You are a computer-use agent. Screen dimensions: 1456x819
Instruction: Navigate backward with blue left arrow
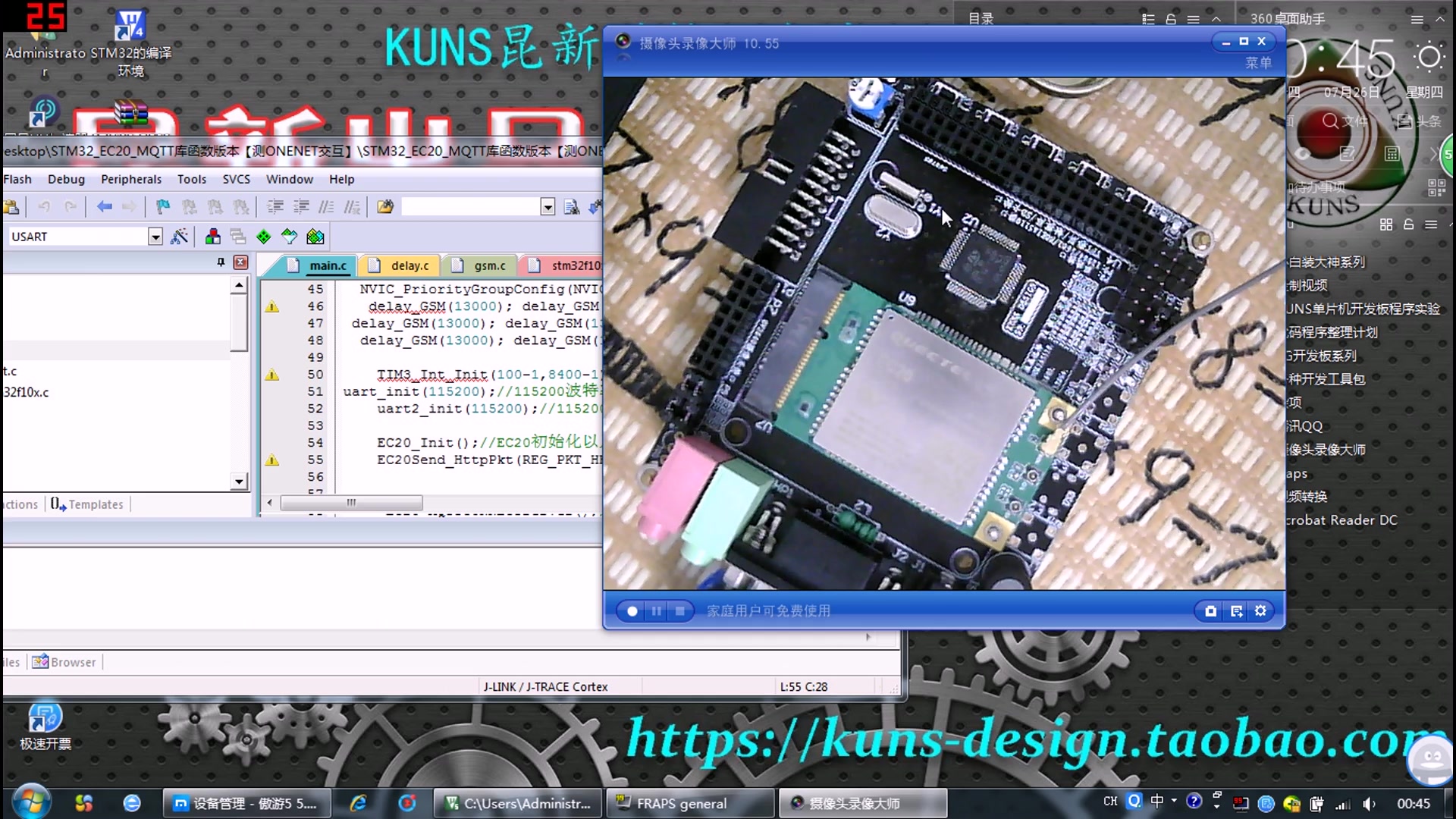tap(105, 207)
